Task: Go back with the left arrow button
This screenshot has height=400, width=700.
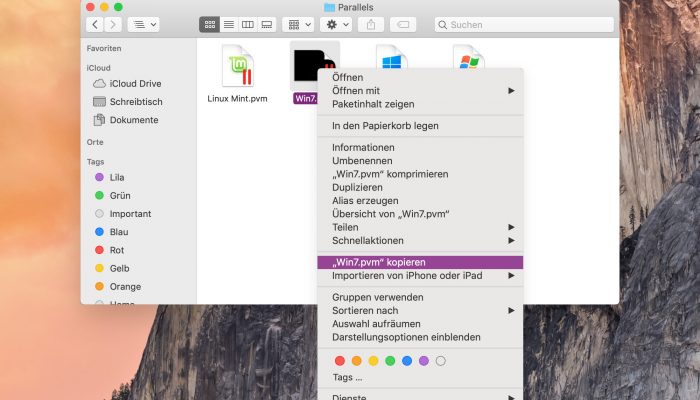Action: (95, 25)
